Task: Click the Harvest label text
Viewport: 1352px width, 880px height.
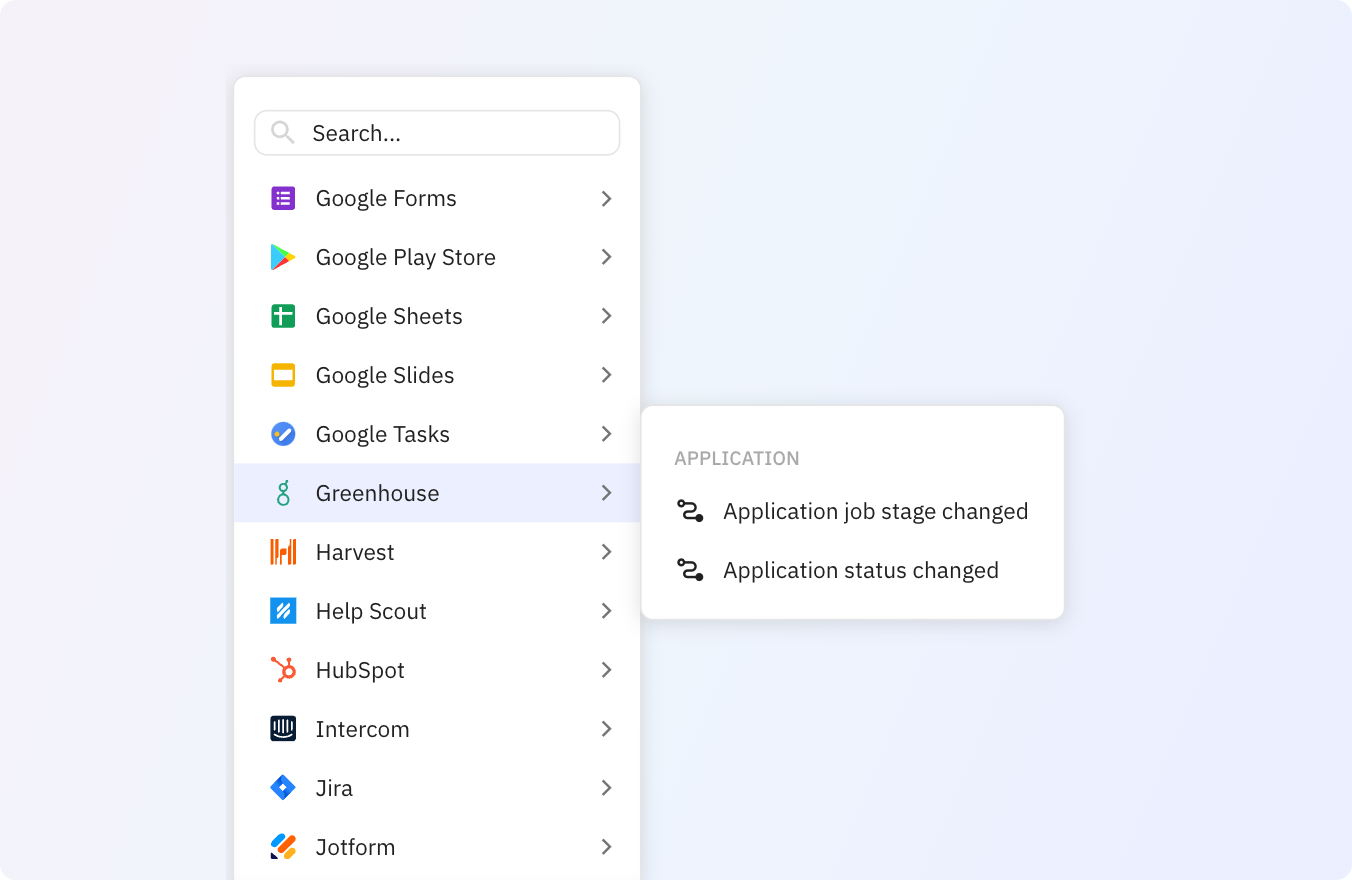Action: point(355,552)
